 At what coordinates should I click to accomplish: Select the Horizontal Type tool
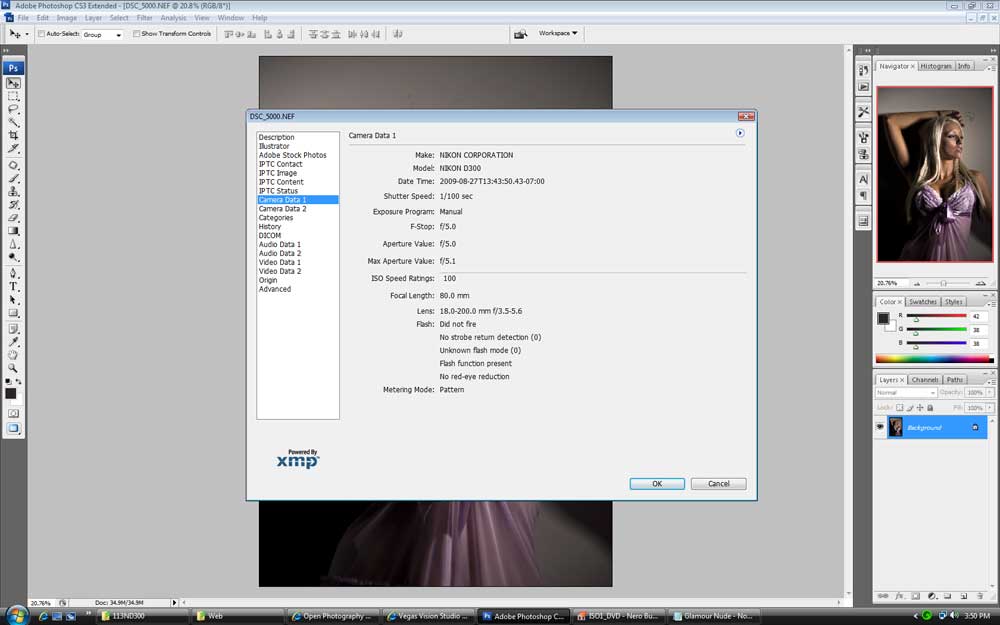13,286
